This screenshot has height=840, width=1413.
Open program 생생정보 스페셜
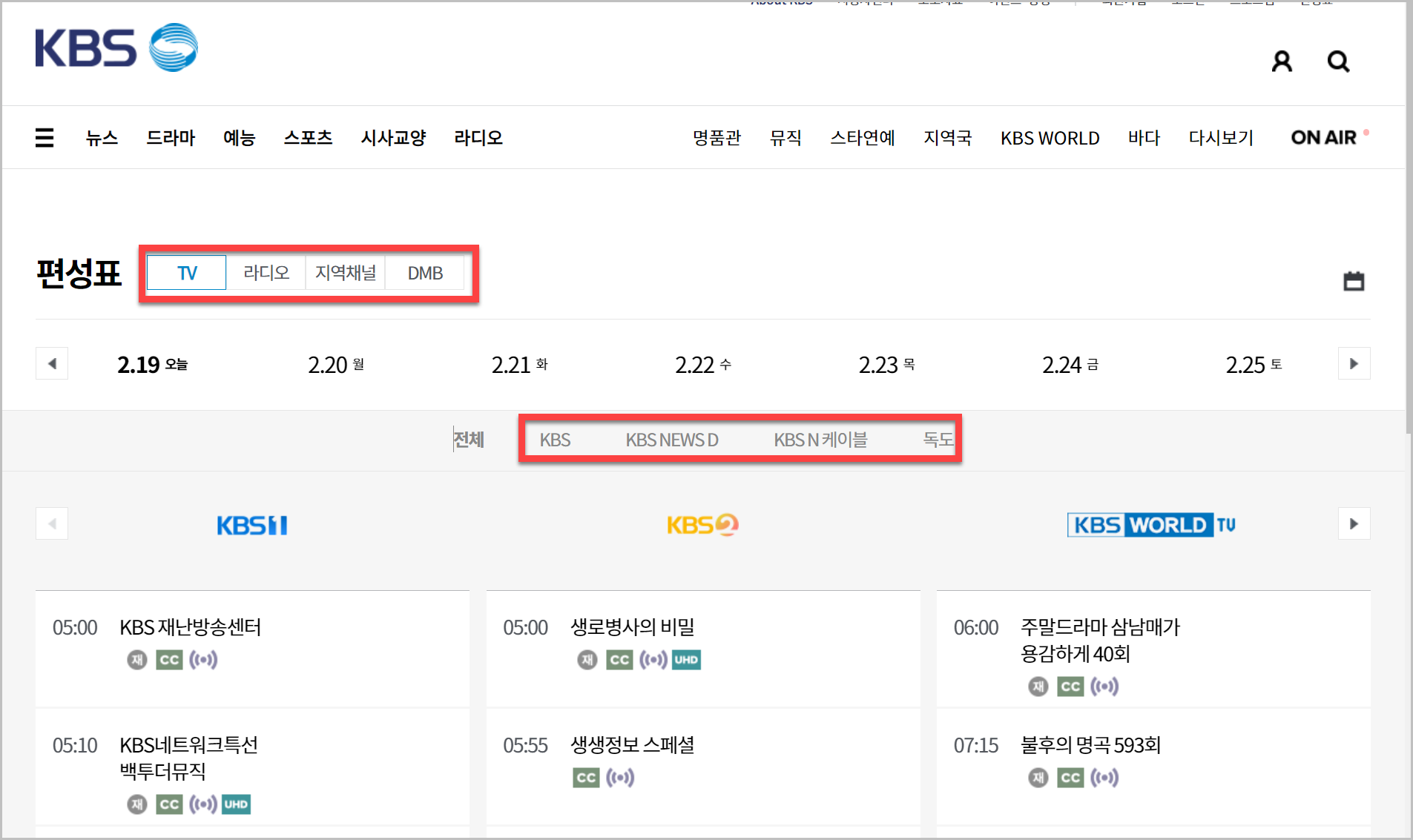pyautogui.click(x=633, y=745)
